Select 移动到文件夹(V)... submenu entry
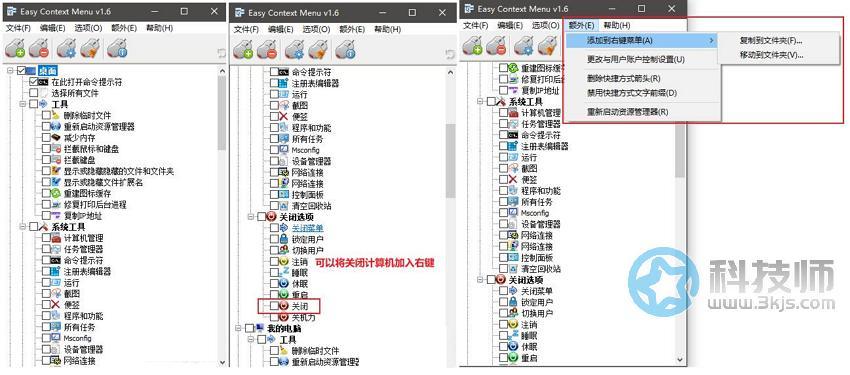The image size is (850, 375). click(x=771, y=55)
